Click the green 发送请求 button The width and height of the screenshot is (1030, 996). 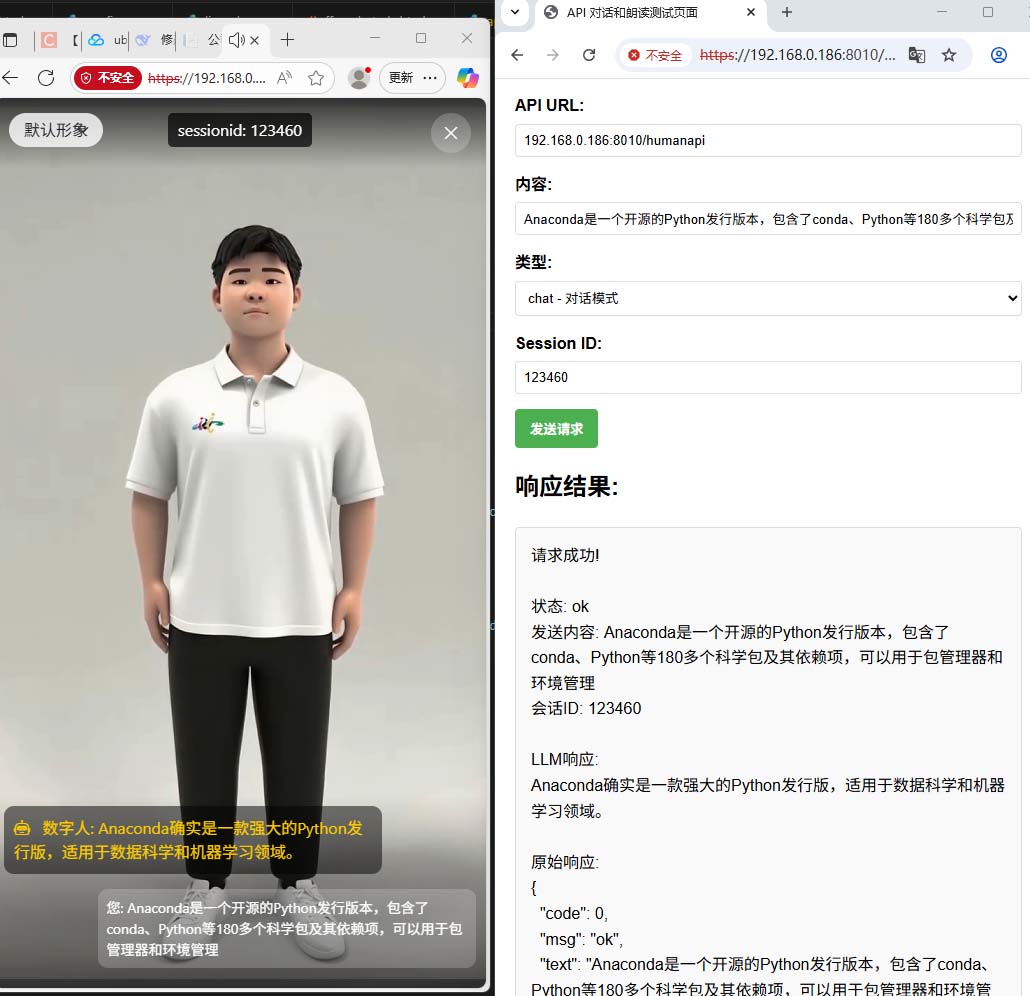click(x=556, y=429)
